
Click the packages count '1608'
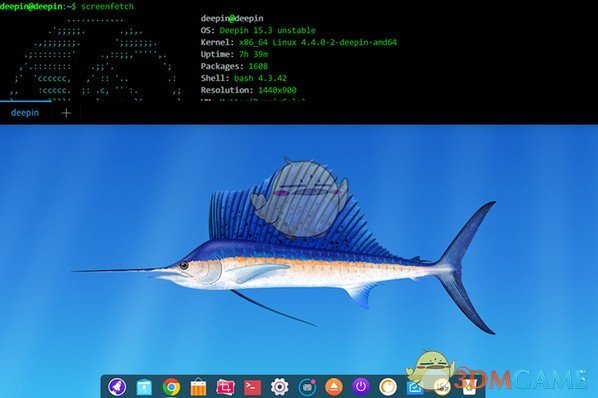pos(258,66)
